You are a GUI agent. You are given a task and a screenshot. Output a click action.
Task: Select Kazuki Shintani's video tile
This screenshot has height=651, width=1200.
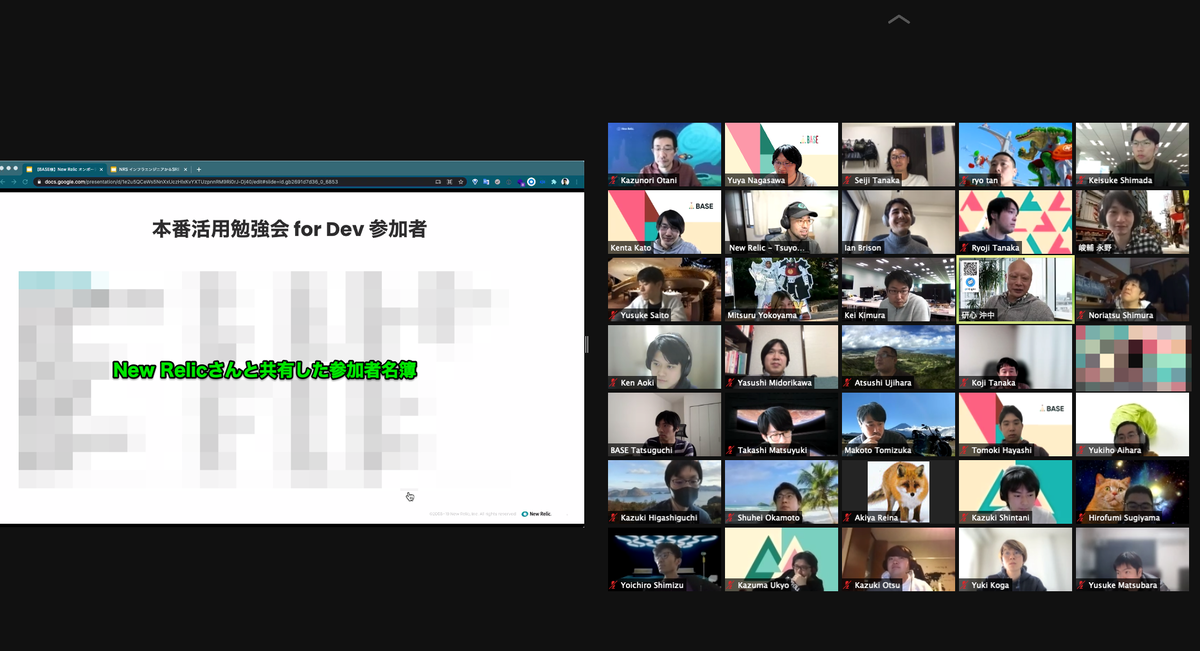[x=1015, y=492]
